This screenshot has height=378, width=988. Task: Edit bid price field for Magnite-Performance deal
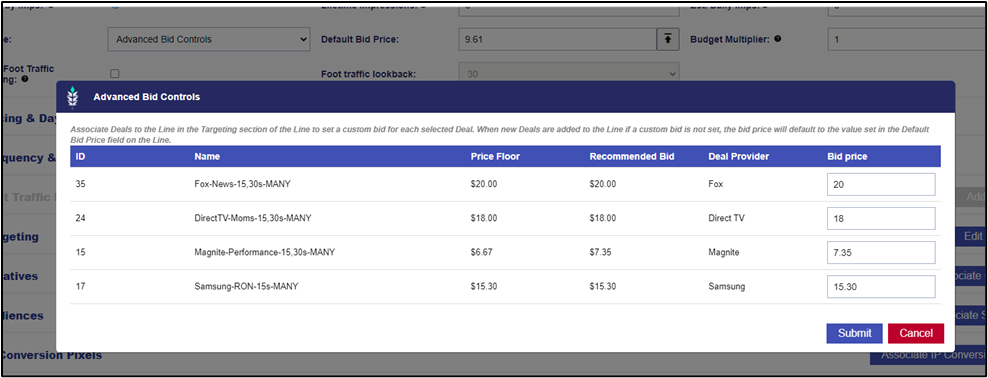click(x=881, y=253)
